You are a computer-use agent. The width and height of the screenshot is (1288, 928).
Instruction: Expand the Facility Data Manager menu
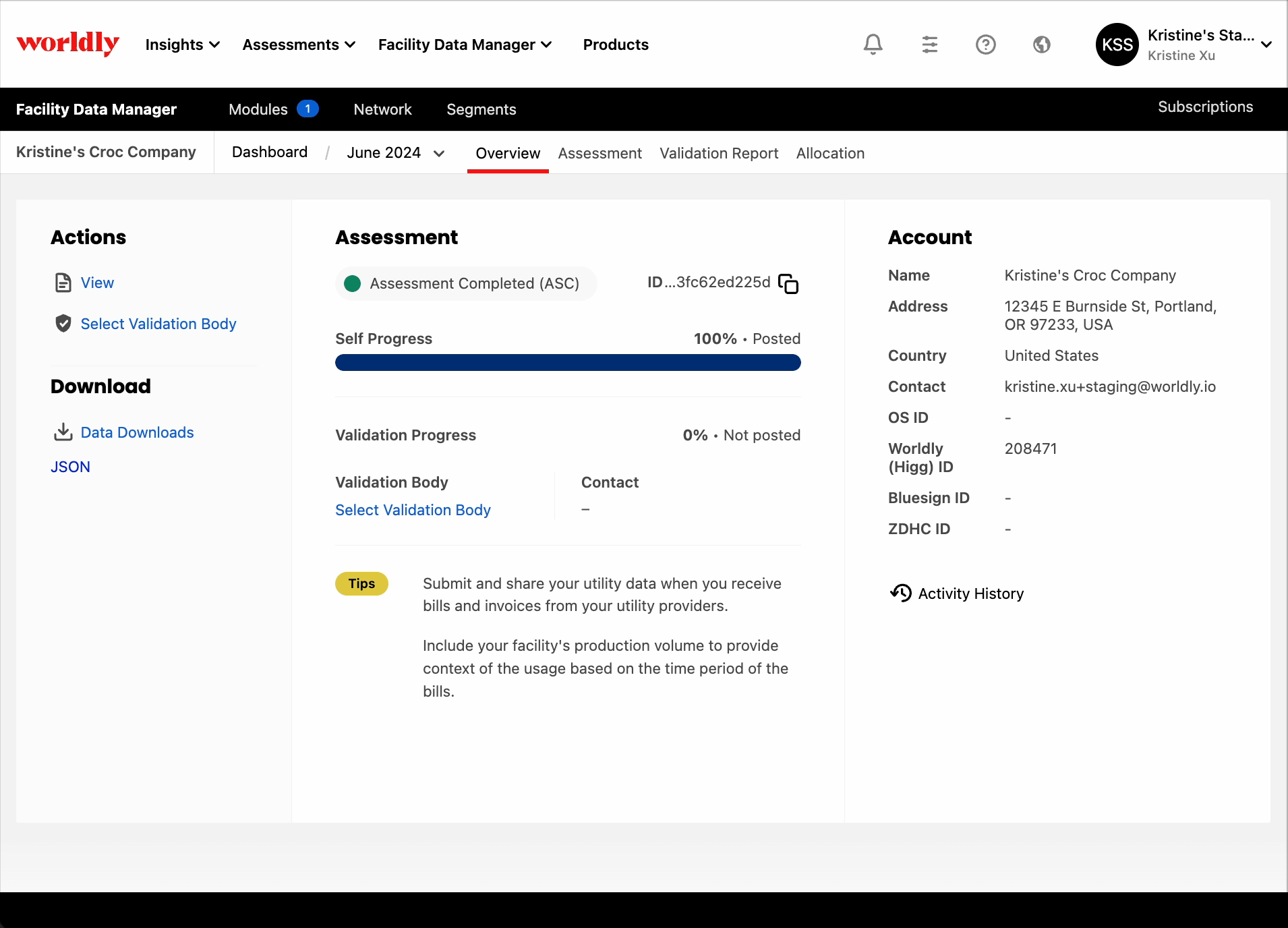(x=465, y=45)
